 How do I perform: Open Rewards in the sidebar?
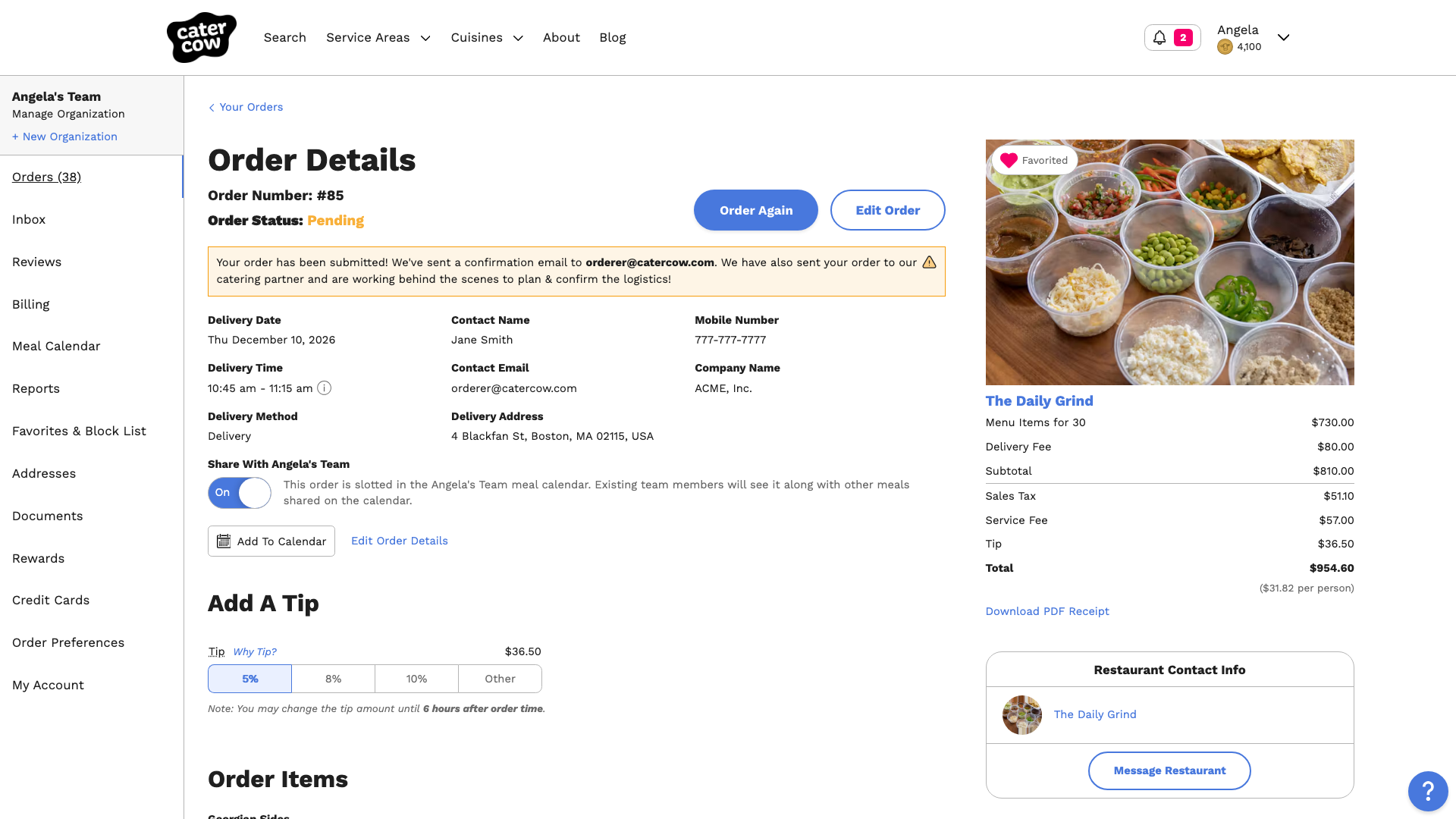pyautogui.click(x=38, y=558)
